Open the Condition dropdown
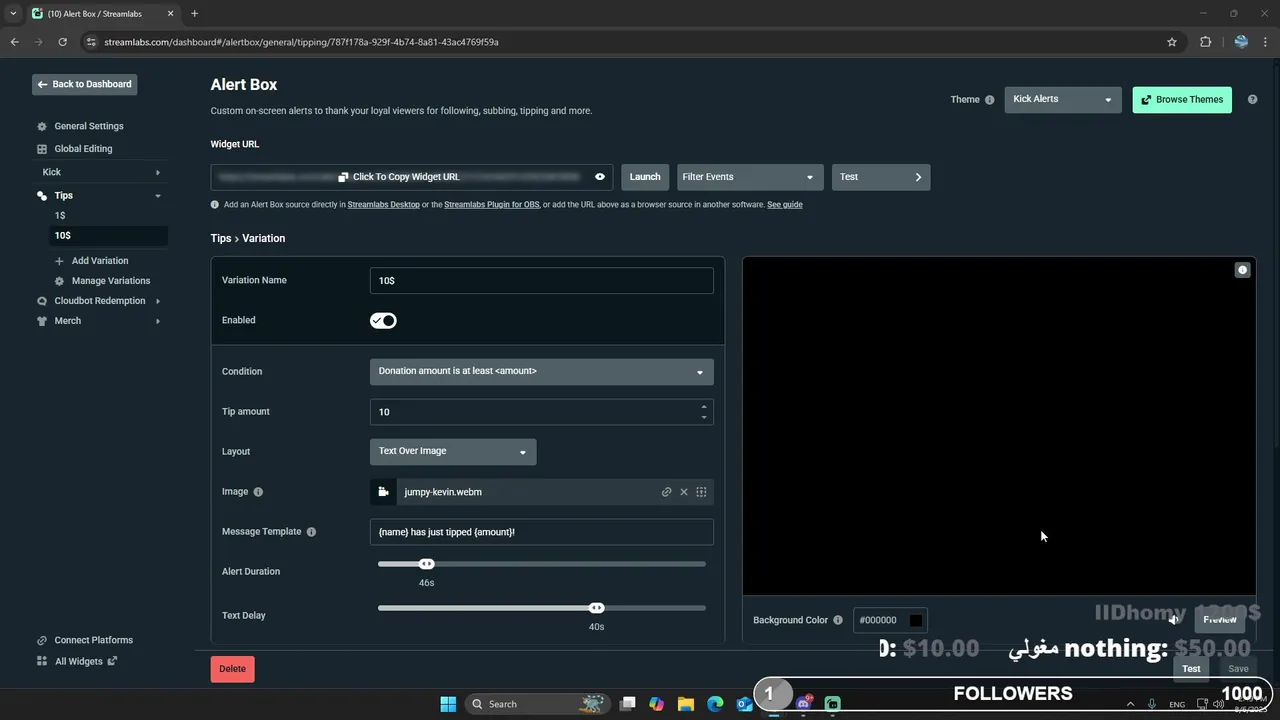Screen dimensions: 1280x720 coord(542,372)
